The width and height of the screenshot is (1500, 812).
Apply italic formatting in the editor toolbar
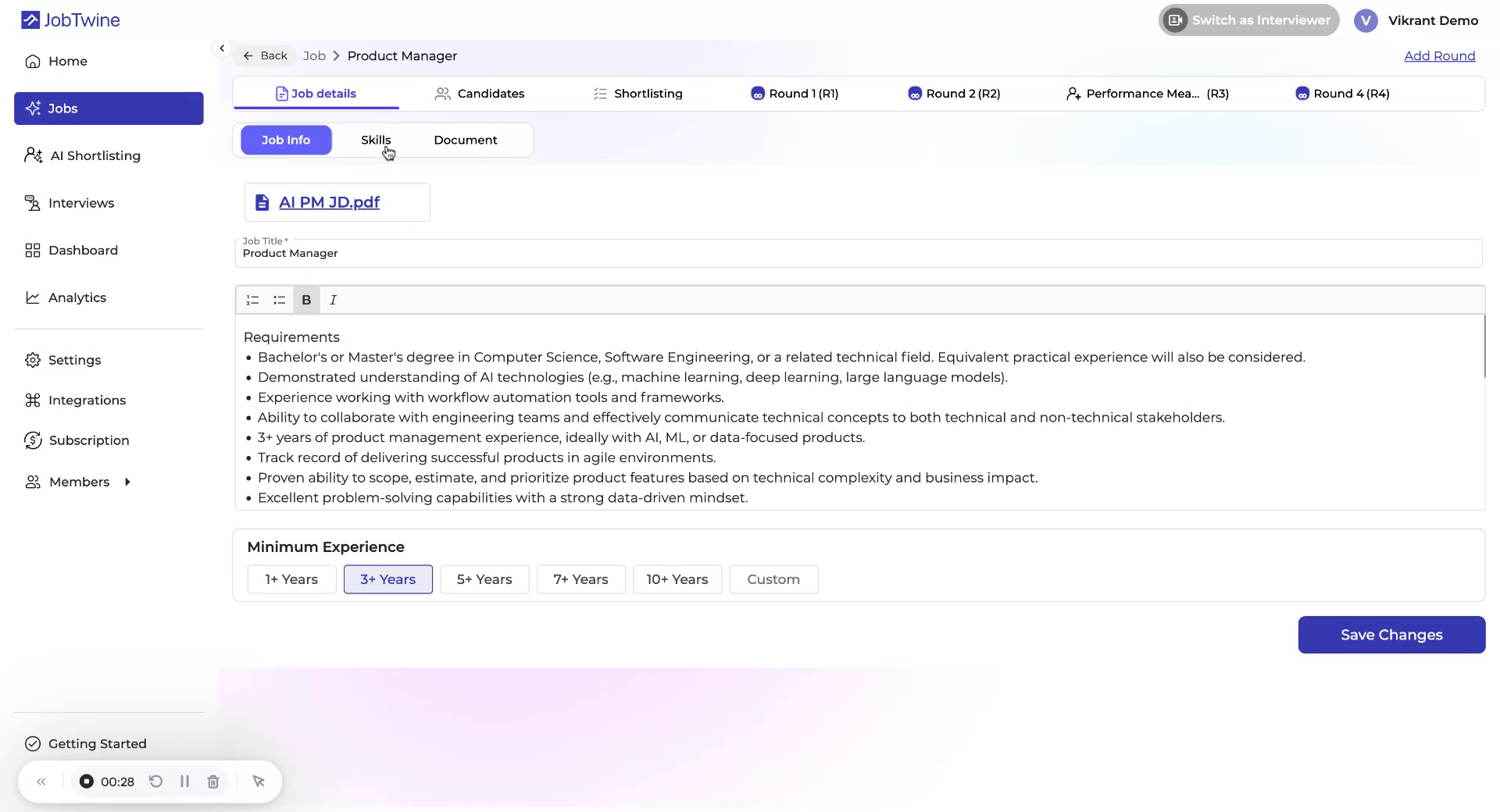(x=333, y=300)
